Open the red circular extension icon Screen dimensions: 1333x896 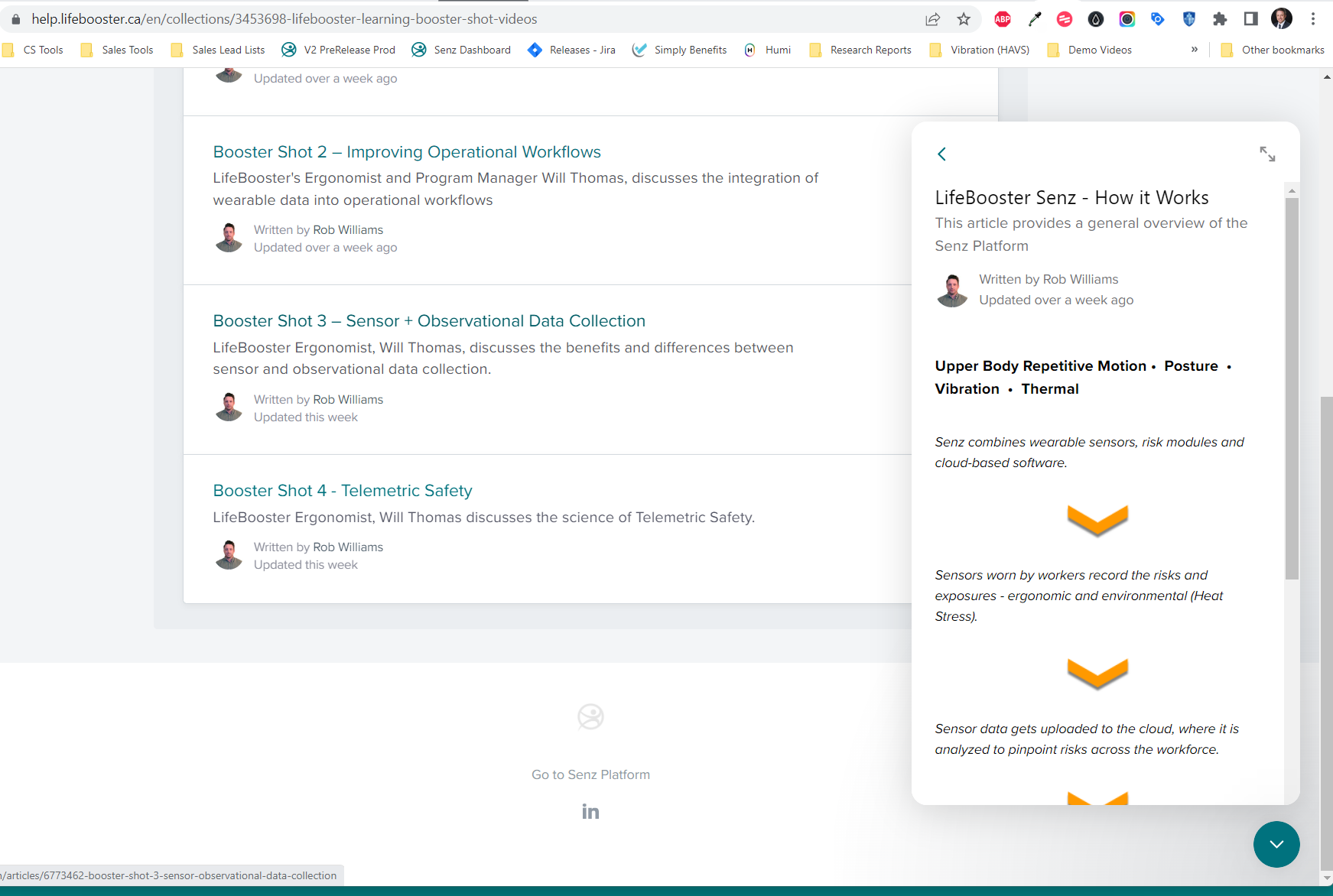tap(1065, 19)
